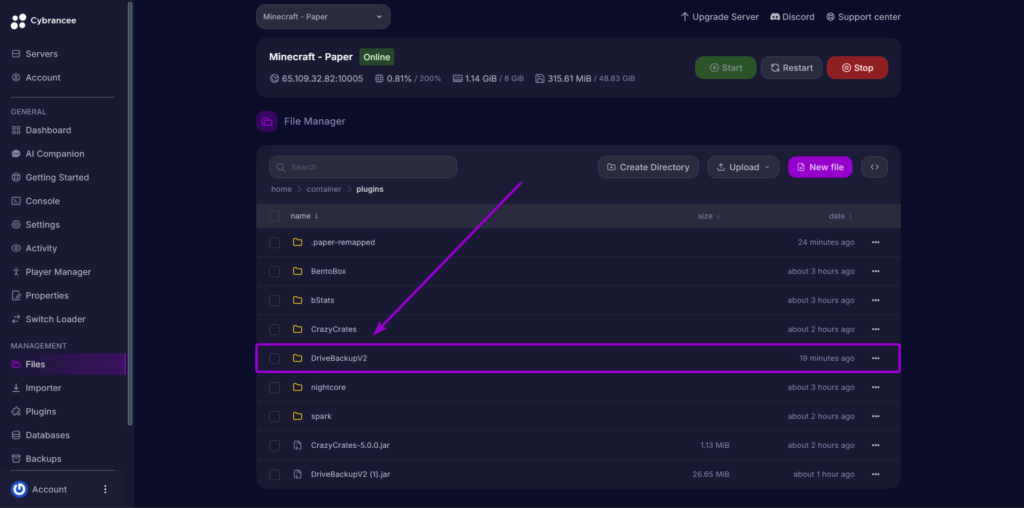Open options menu for nightcore row
Image resolution: width=1024 pixels, height=508 pixels.
(x=875, y=387)
